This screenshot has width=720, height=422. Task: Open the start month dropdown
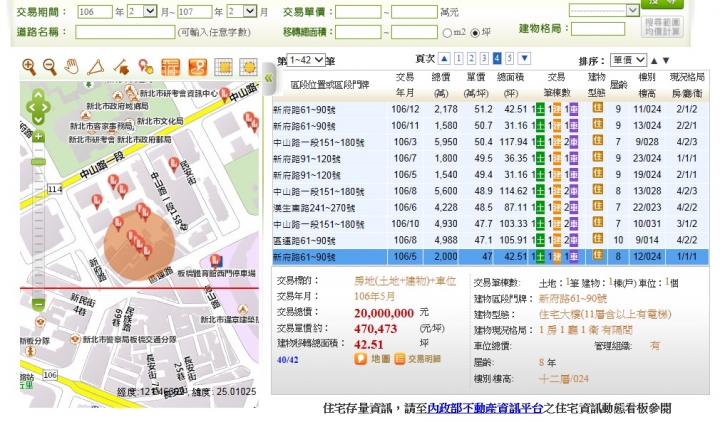pos(142,11)
